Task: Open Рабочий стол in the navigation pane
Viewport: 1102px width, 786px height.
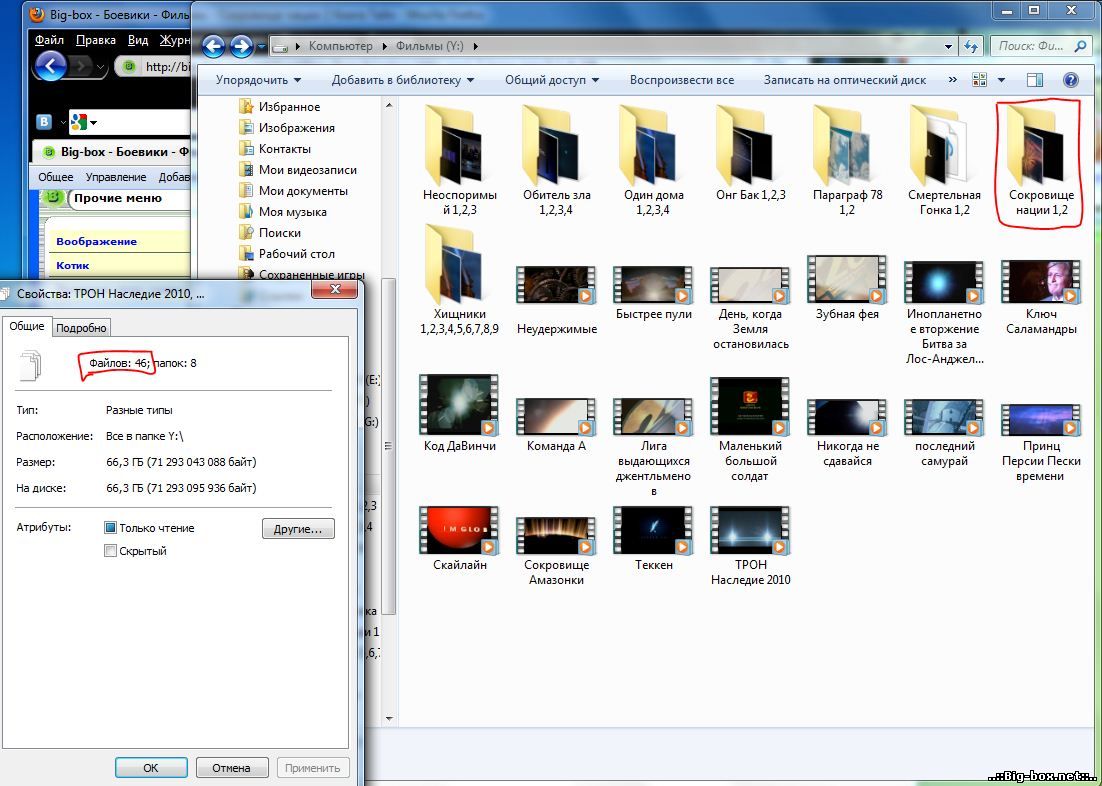Action: click(x=286, y=254)
